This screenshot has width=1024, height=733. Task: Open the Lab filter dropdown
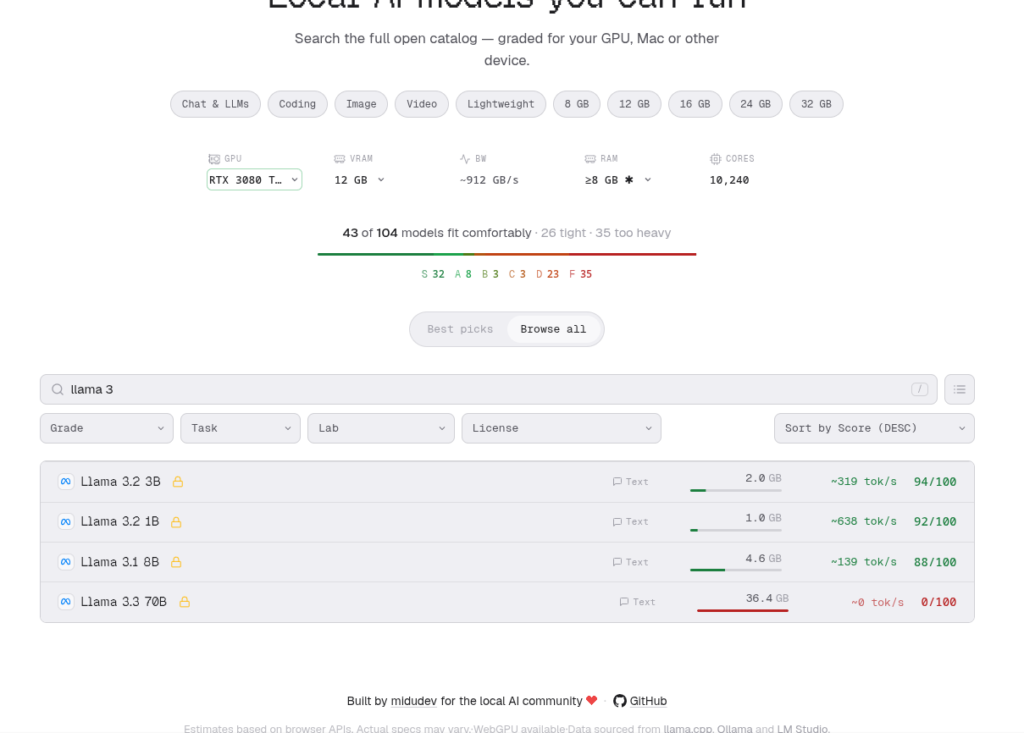tap(381, 429)
